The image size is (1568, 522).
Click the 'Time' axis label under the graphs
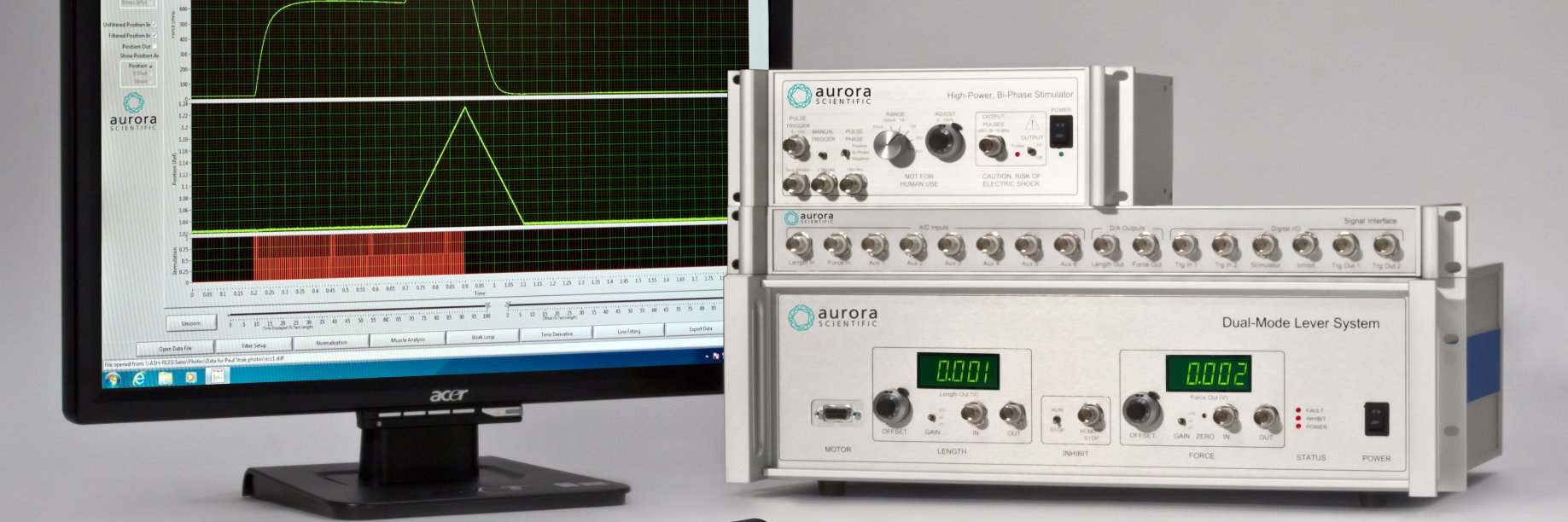click(480, 293)
